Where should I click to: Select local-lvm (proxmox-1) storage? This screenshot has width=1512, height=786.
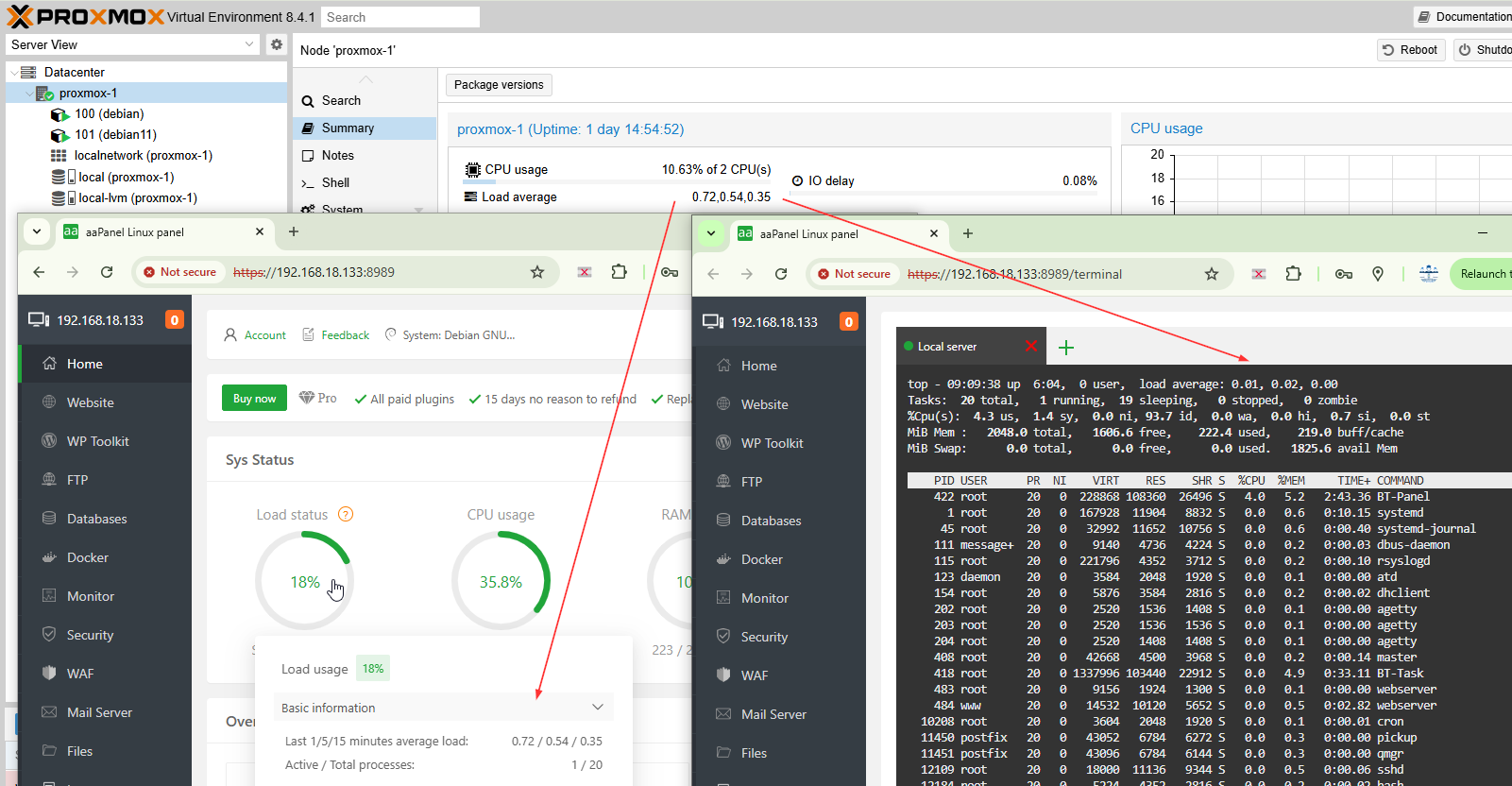[138, 198]
